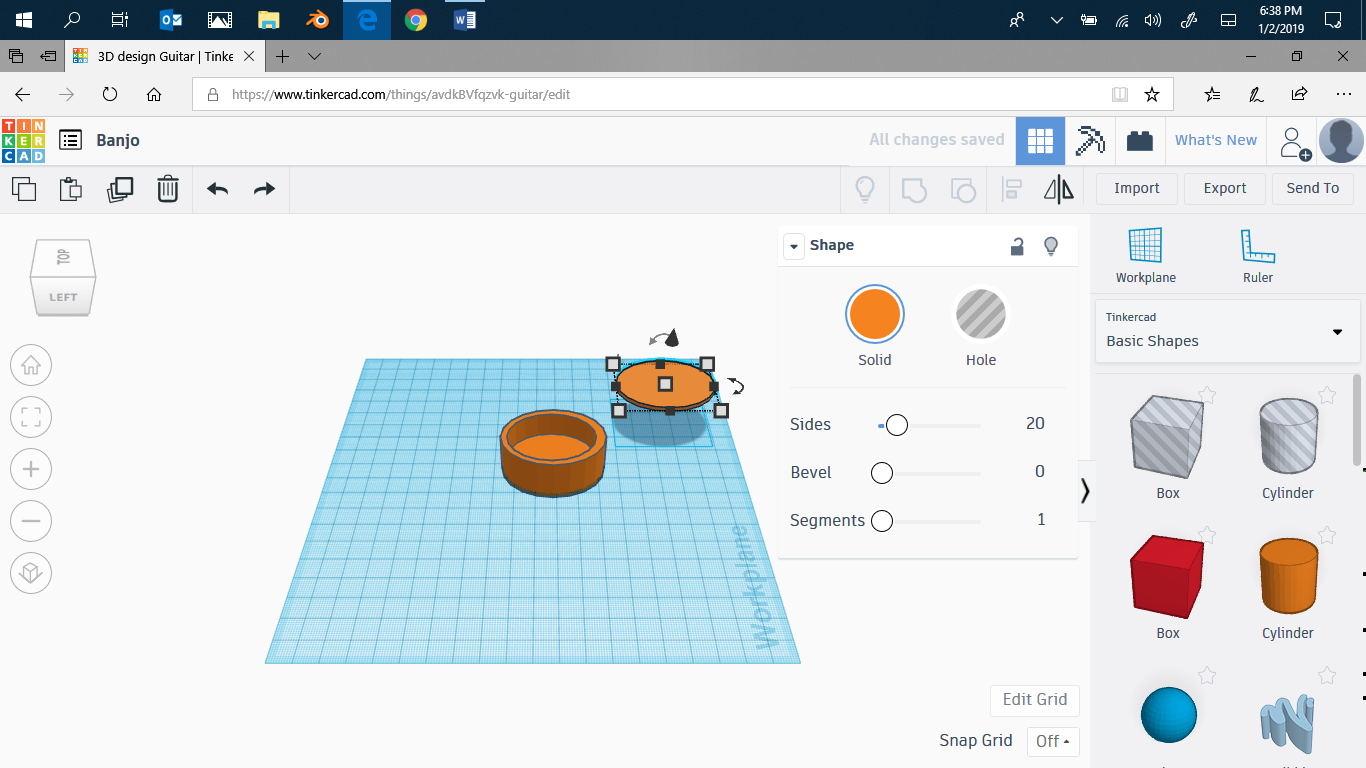
Task: Click the What's New link
Action: click(1216, 140)
